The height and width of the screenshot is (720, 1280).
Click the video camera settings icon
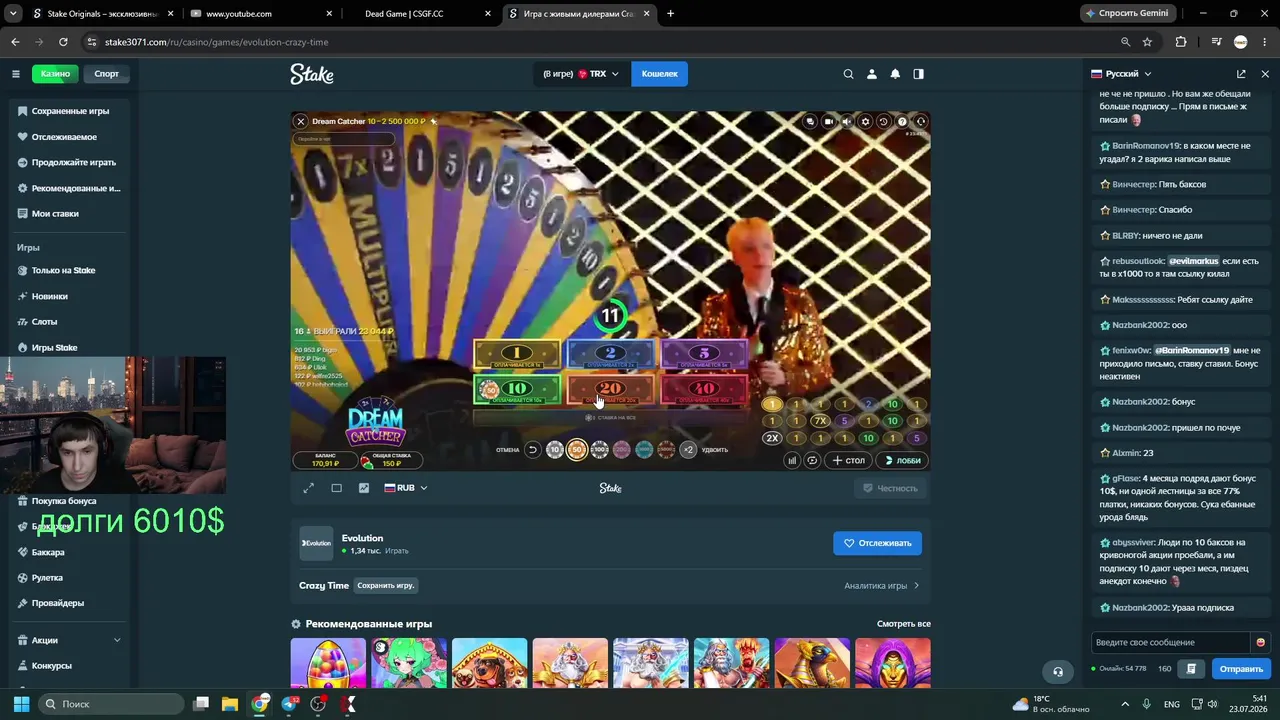829,122
